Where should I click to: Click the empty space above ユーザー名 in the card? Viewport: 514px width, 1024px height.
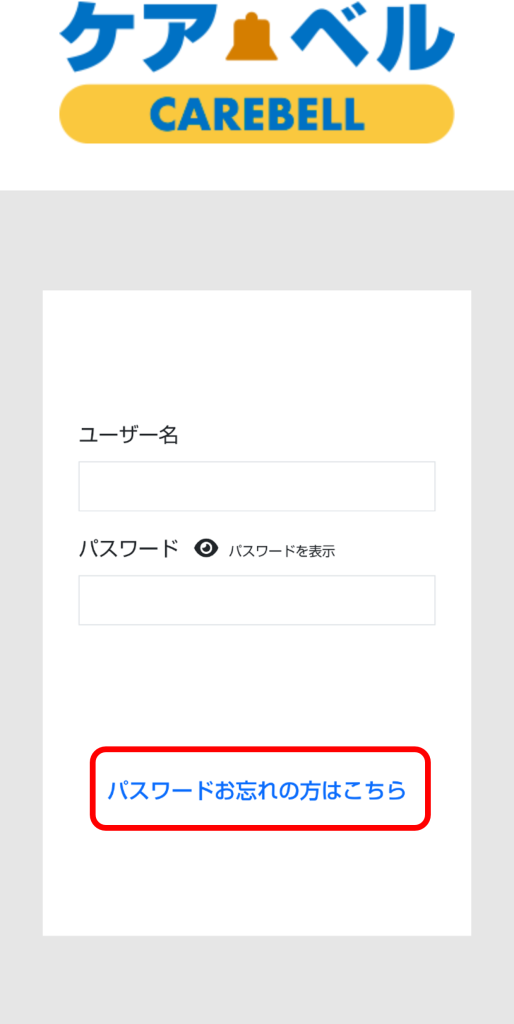pyautogui.click(x=257, y=356)
